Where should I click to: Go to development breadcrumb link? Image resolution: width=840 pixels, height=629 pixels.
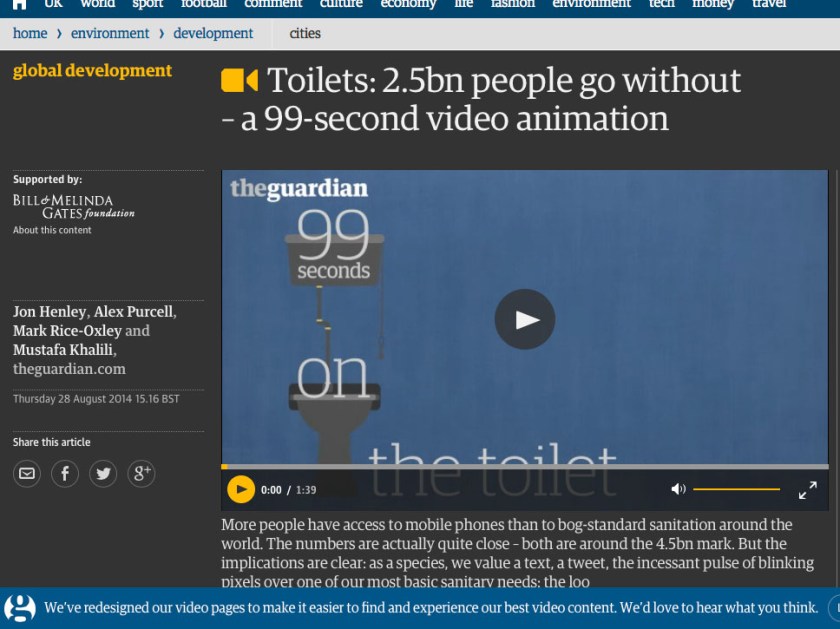tap(213, 33)
